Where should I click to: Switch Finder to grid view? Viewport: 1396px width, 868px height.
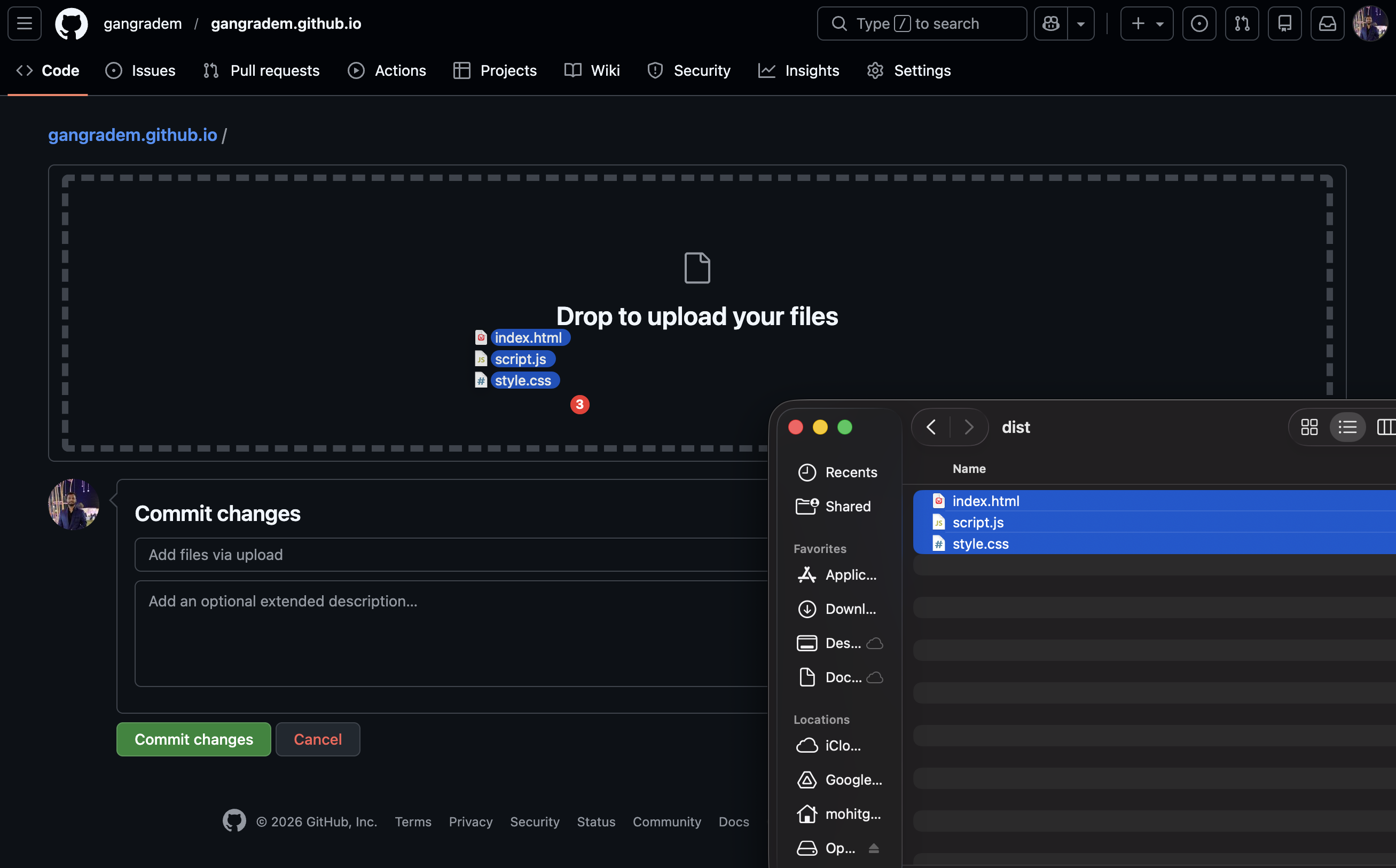1309,427
